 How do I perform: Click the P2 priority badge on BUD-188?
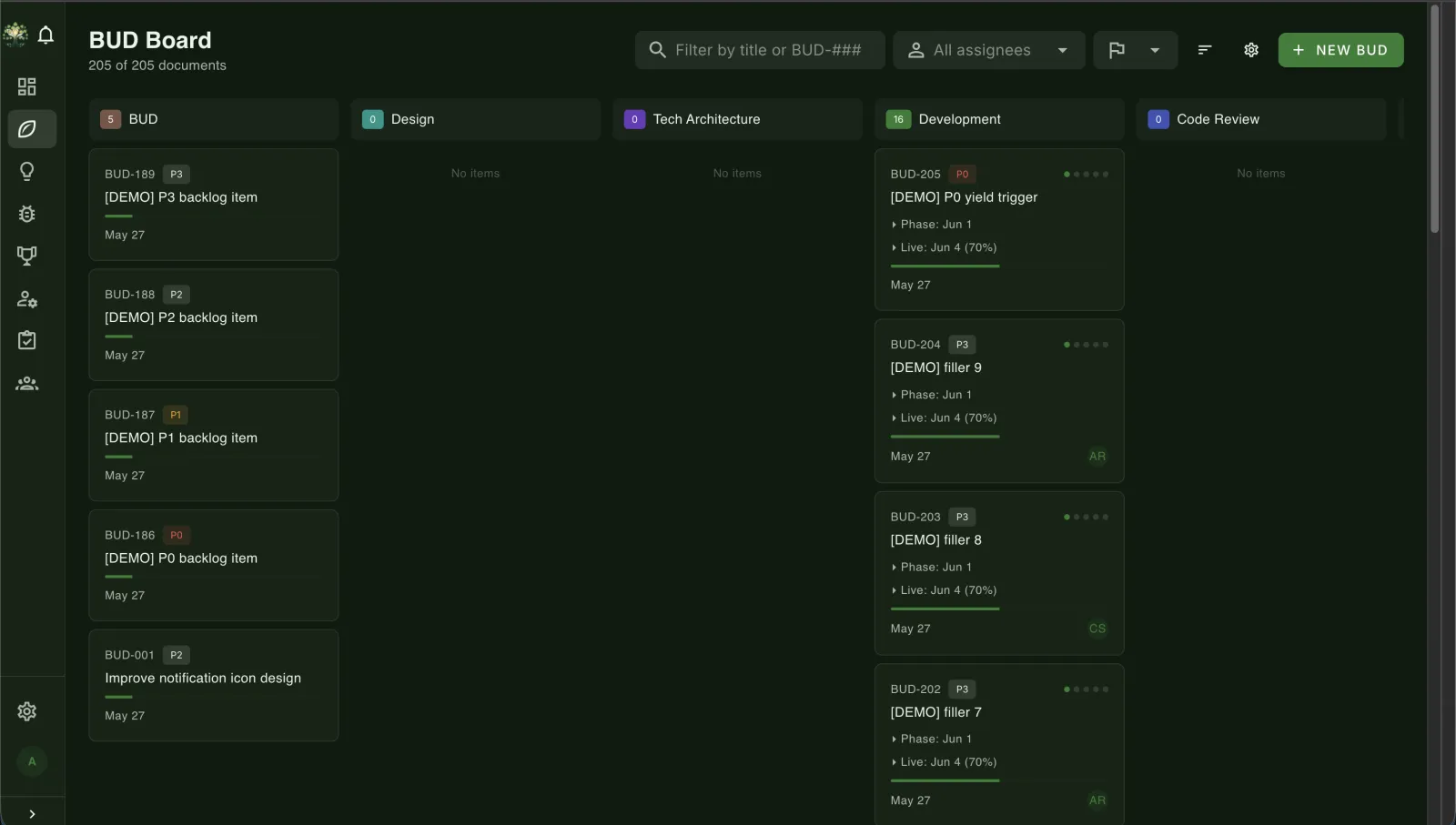point(177,295)
